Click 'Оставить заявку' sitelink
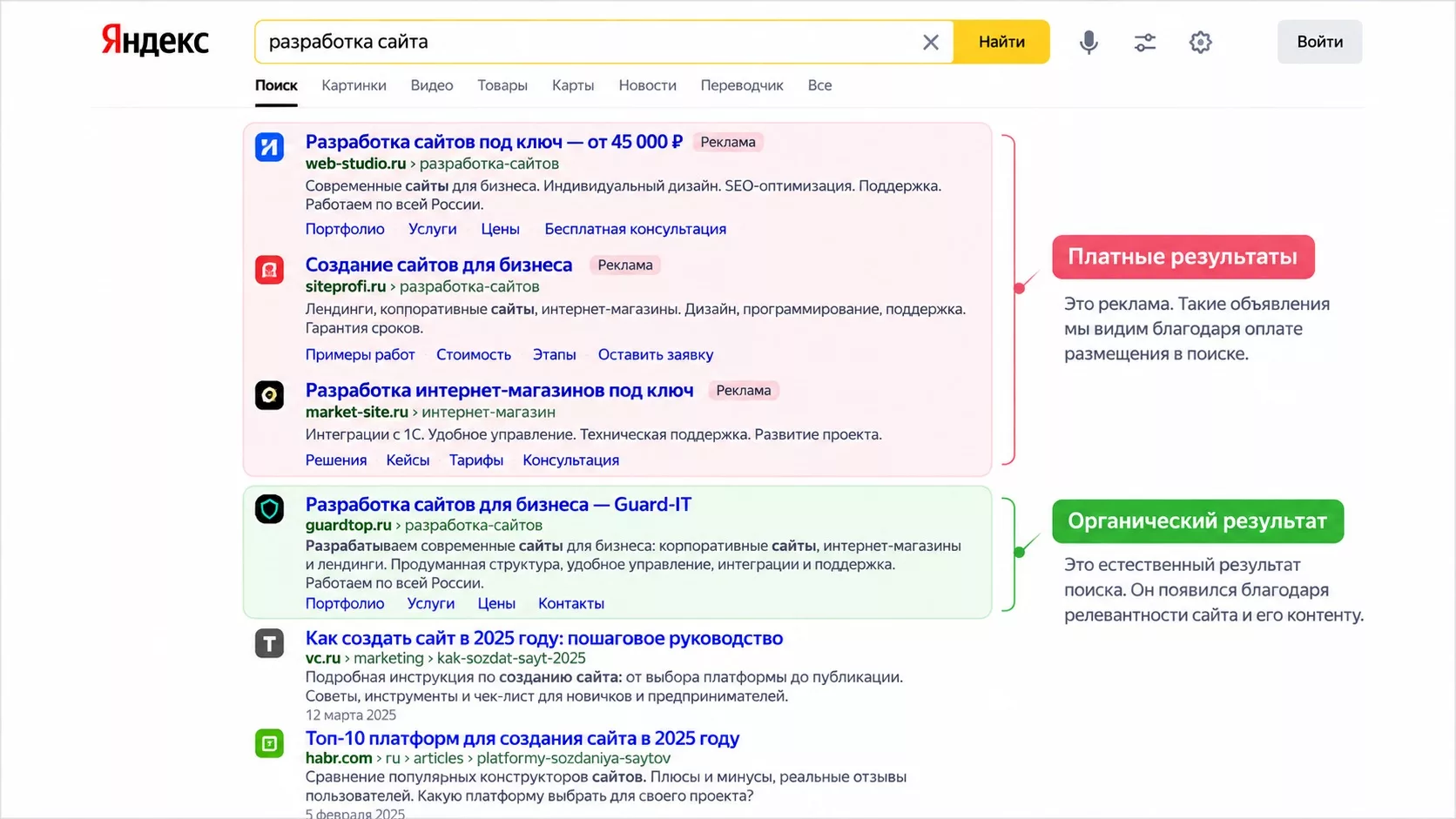This screenshot has height=819, width=1456. coord(656,354)
